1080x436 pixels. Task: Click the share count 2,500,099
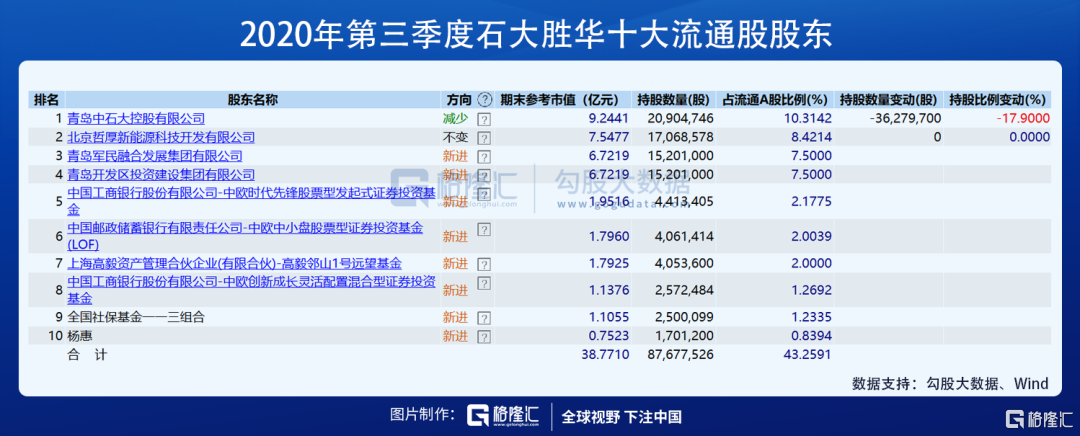click(684, 318)
